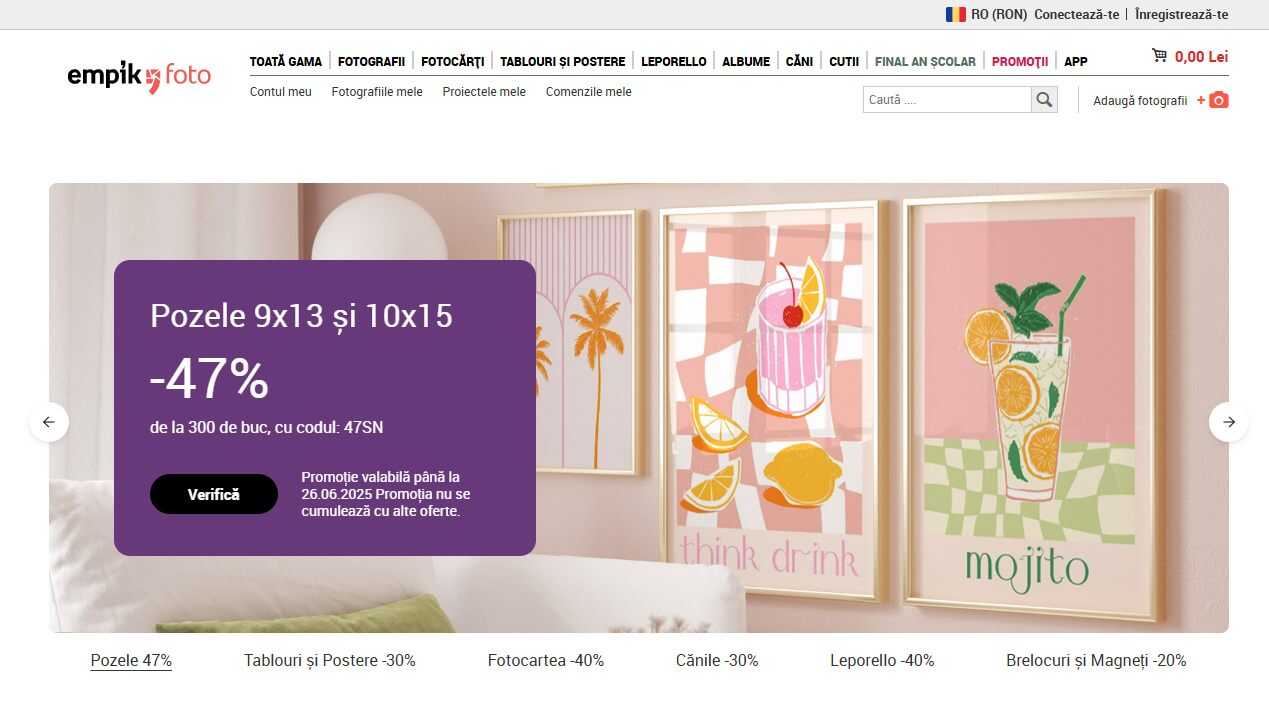Open the Cutii menu
The height and width of the screenshot is (701, 1269).
844,61
